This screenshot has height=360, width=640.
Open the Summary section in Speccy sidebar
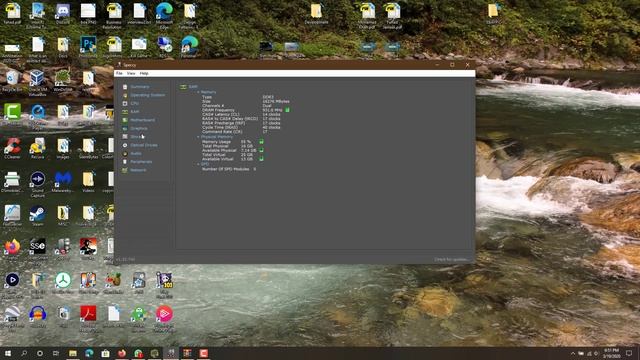[x=140, y=87]
